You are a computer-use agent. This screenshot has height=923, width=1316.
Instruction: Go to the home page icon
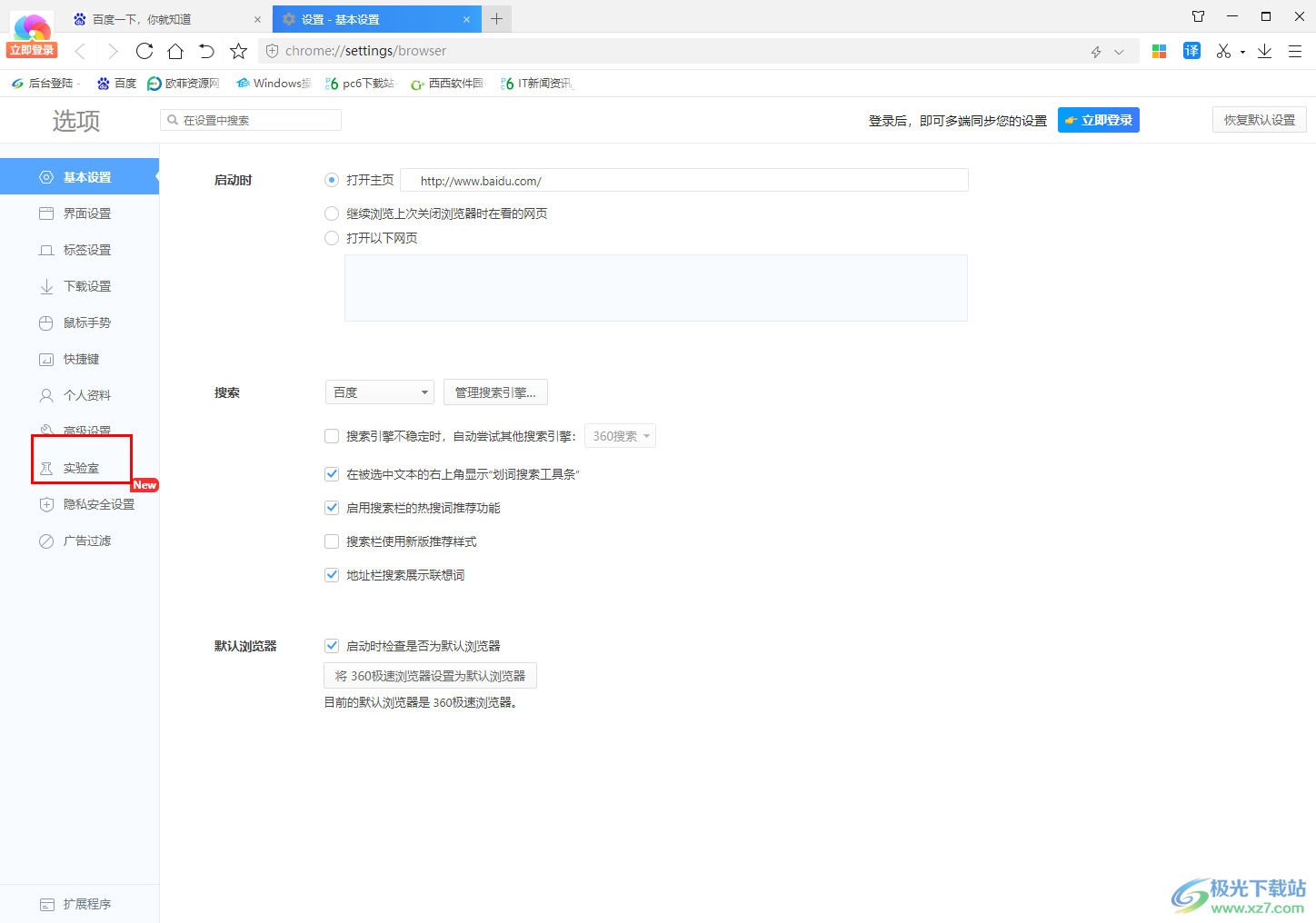(175, 51)
